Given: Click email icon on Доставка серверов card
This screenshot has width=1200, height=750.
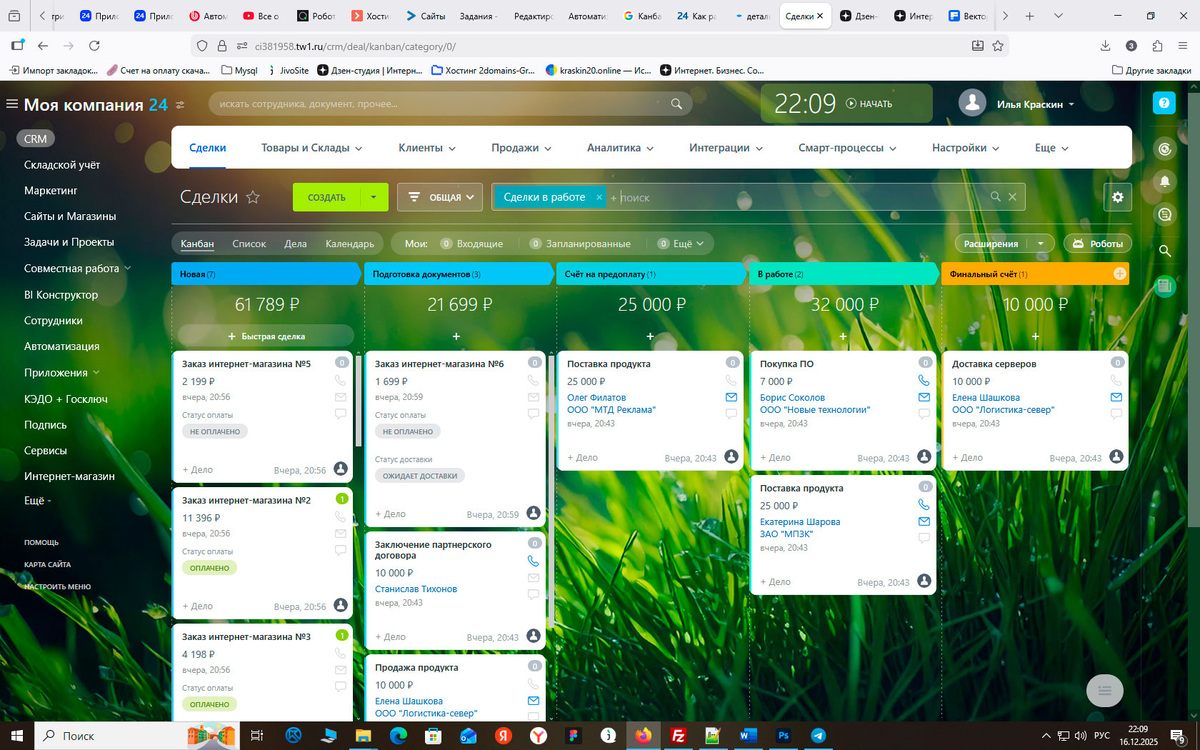Looking at the screenshot, I should click(x=1116, y=397).
